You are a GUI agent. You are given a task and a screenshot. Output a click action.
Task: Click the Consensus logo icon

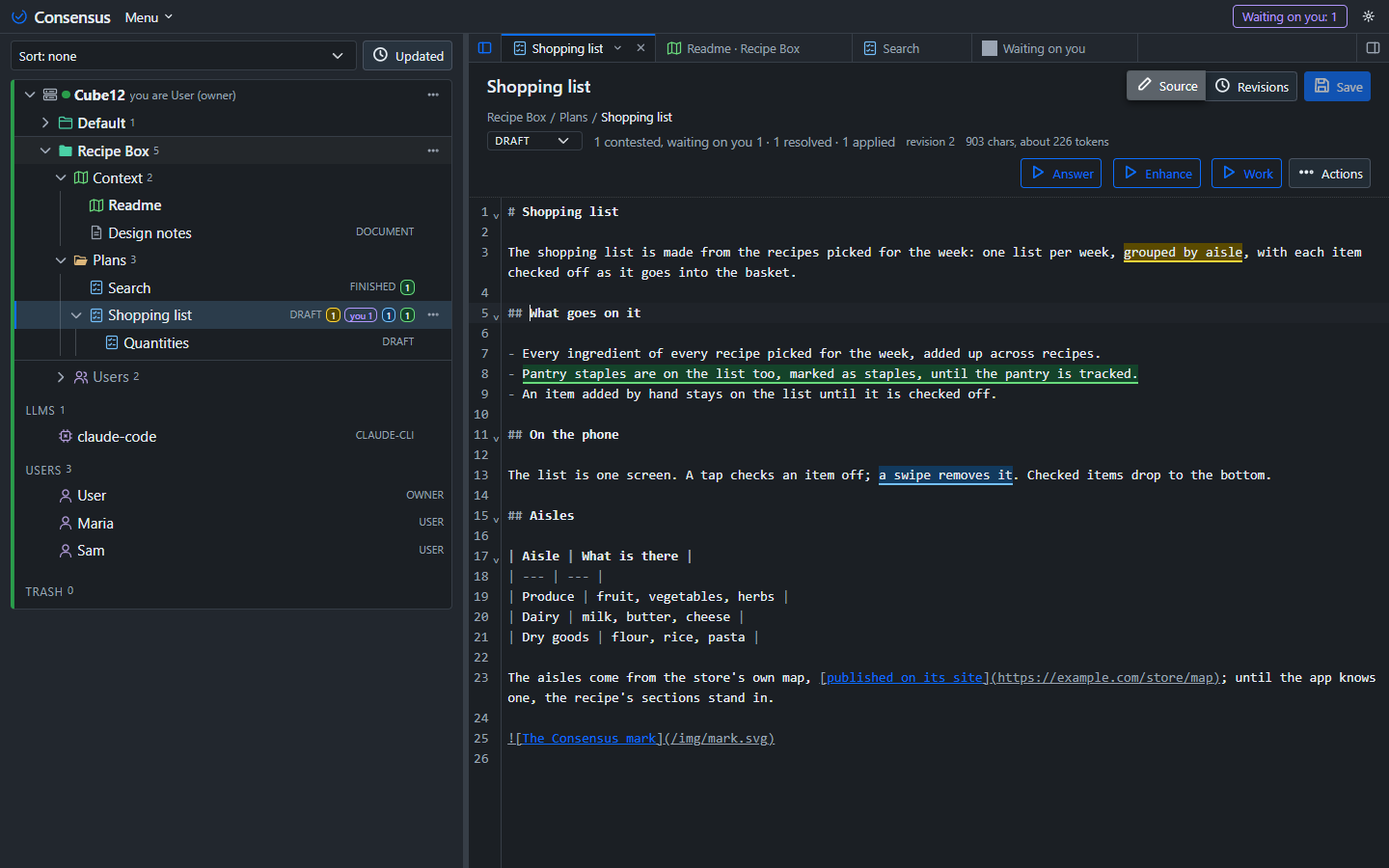click(19, 17)
